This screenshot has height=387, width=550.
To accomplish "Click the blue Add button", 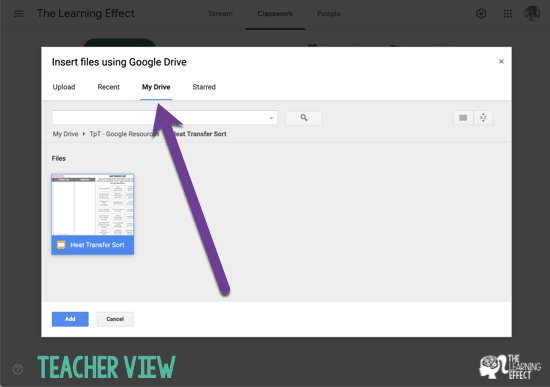I will tap(70, 319).
